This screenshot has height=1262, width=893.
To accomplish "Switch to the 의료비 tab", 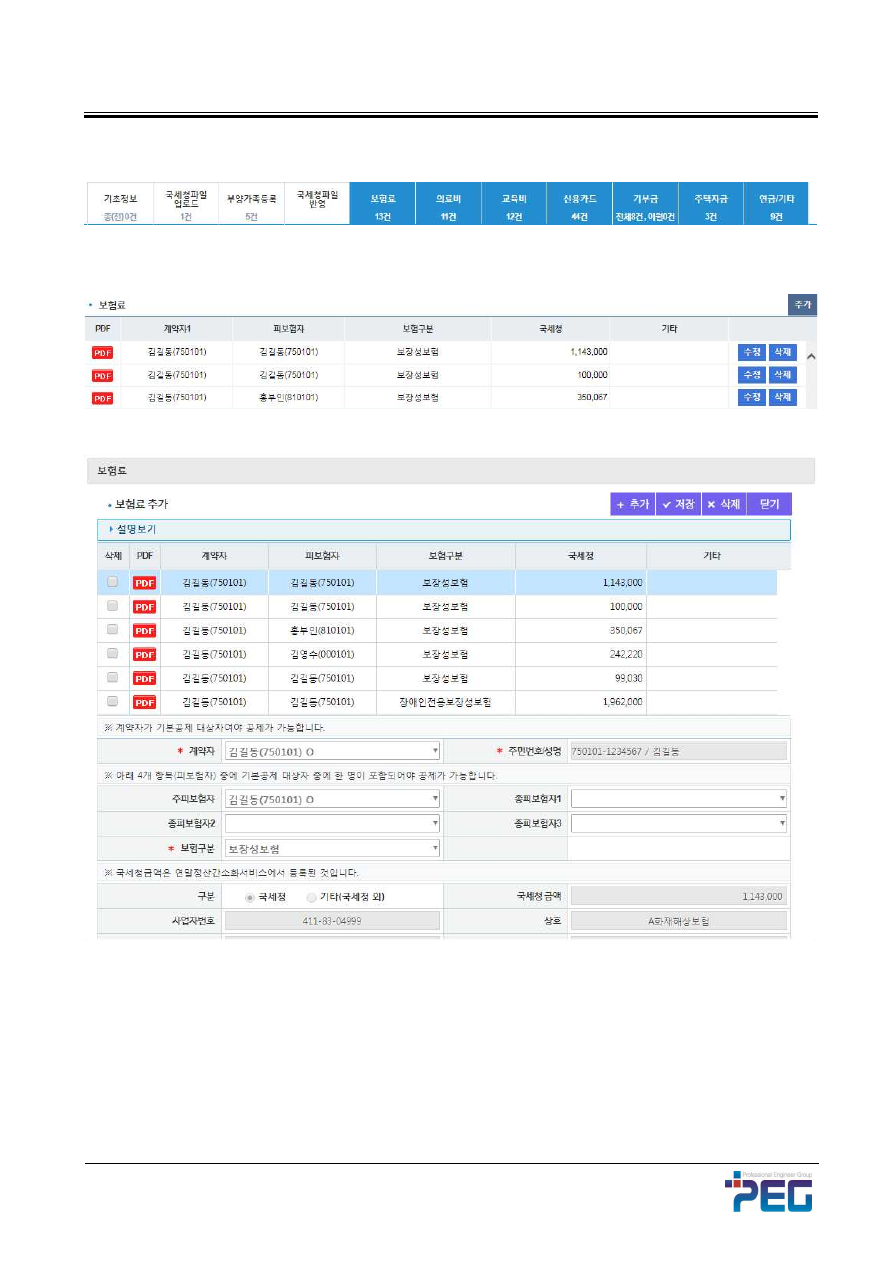I will [x=448, y=204].
